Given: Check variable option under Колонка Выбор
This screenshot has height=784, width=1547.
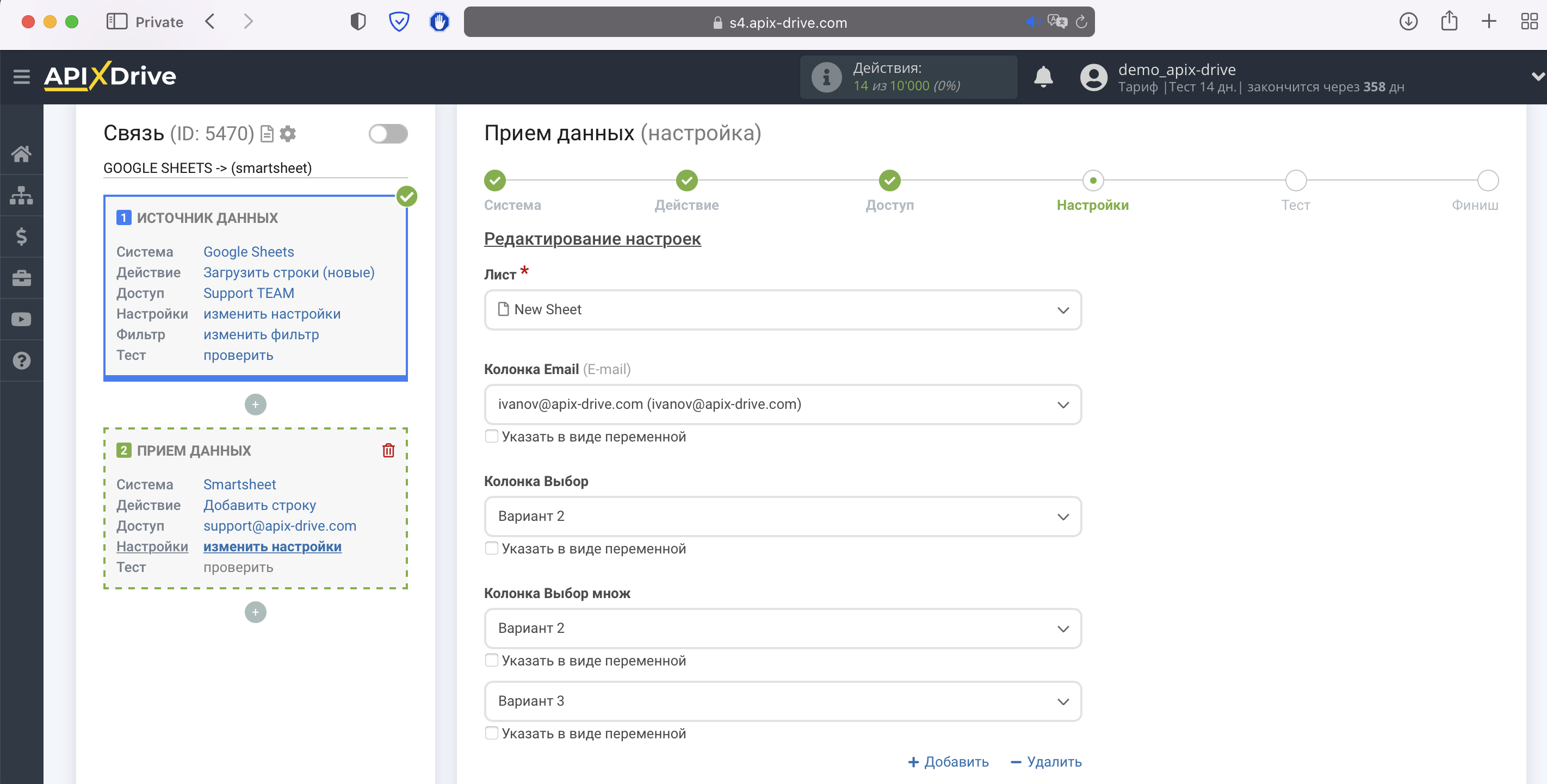Looking at the screenshot, I should tap(491, 548).
